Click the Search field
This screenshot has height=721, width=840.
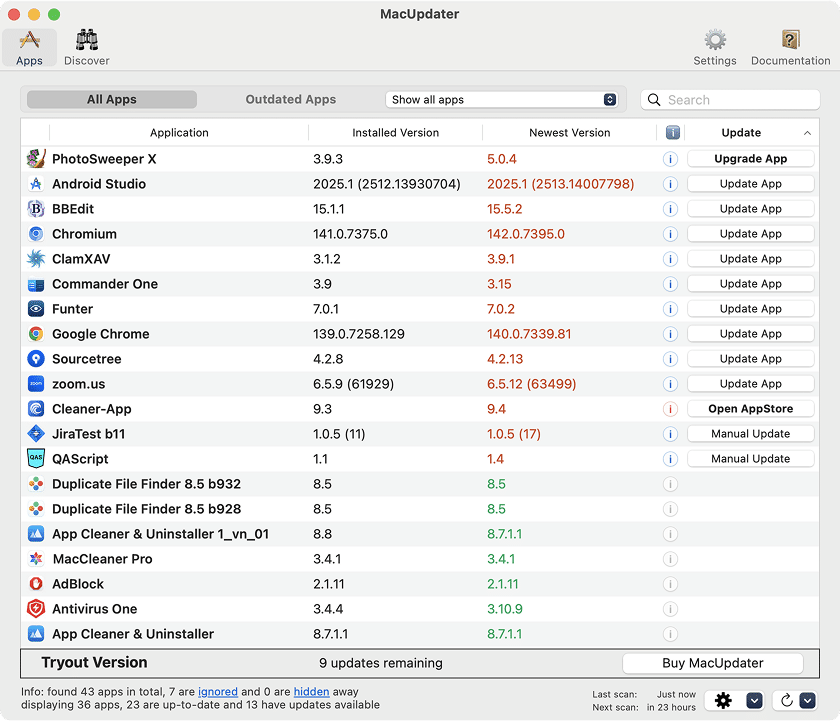(x=740, y=100)
